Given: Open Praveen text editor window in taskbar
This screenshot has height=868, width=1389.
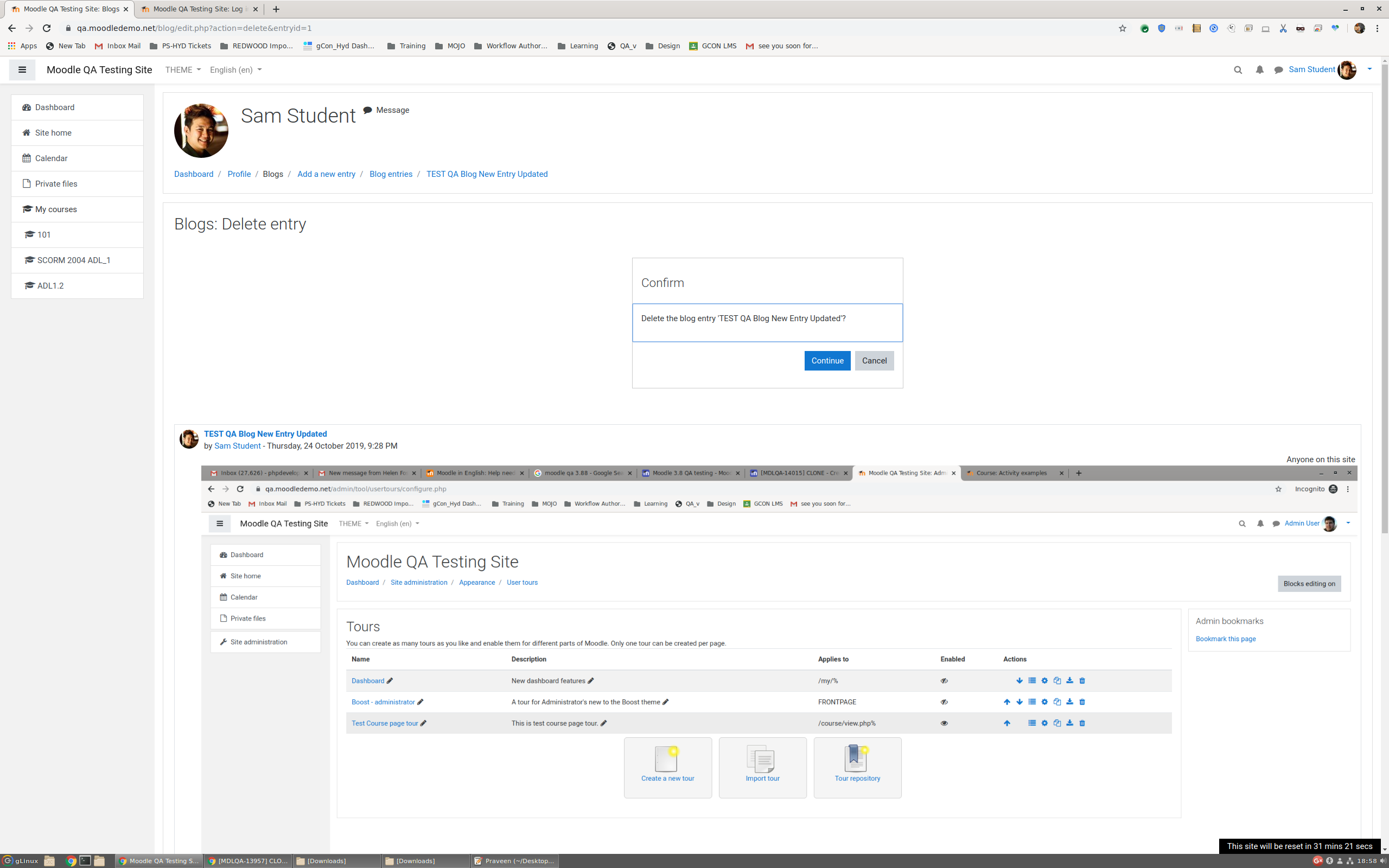Looking at the screenshot, I should (x=514, y=860).
